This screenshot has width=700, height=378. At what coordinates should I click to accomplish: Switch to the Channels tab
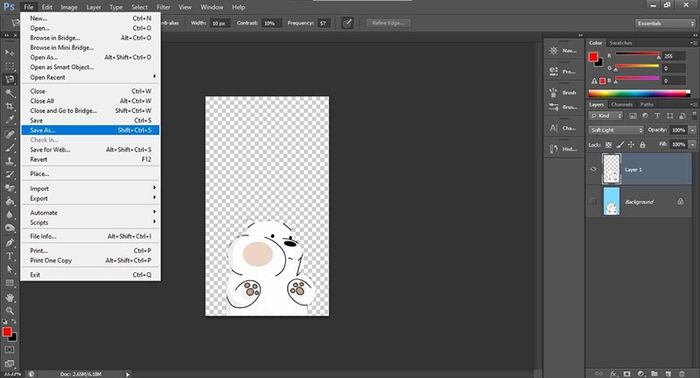click(621, 104)
